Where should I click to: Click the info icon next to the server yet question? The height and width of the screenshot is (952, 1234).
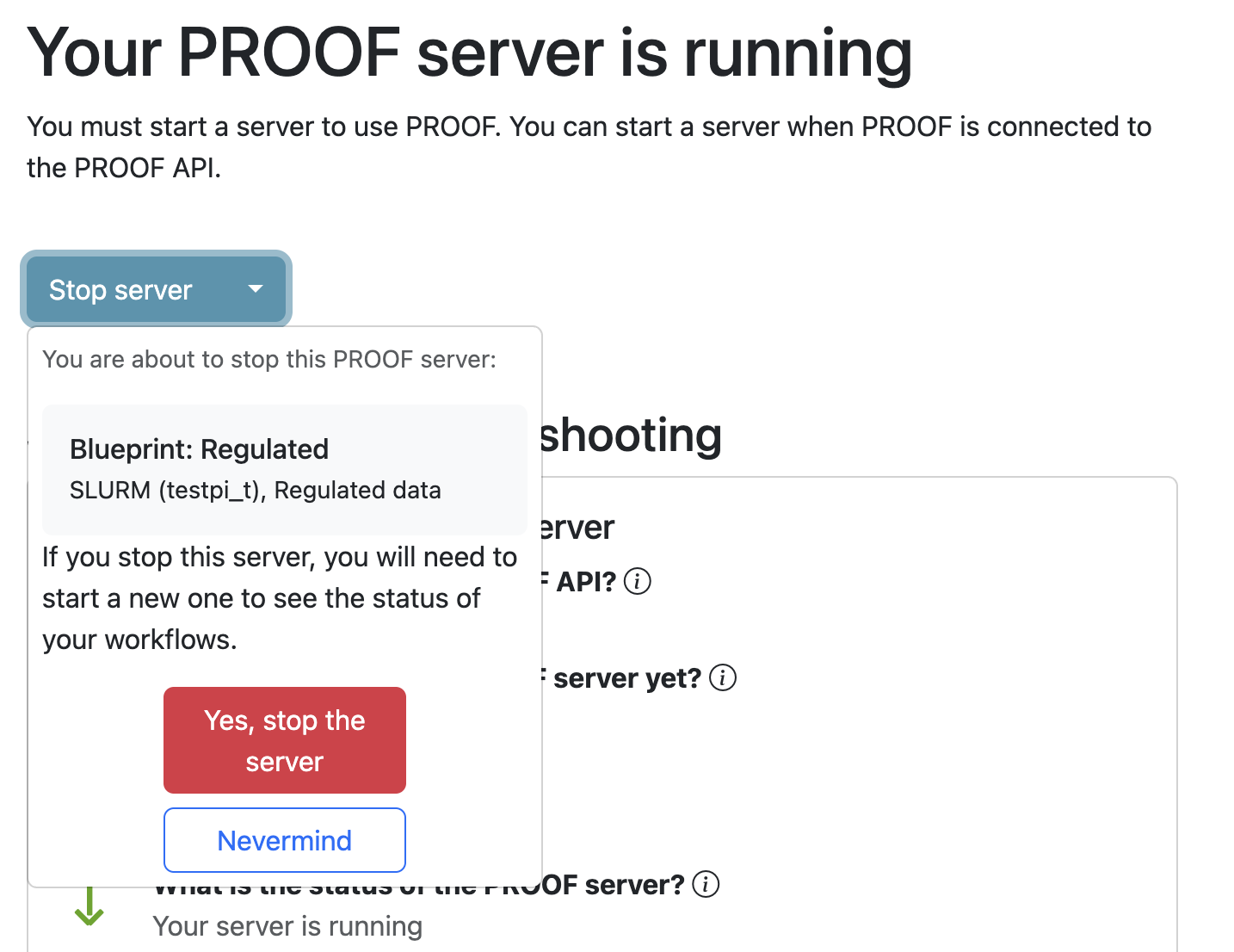[724, 677]
